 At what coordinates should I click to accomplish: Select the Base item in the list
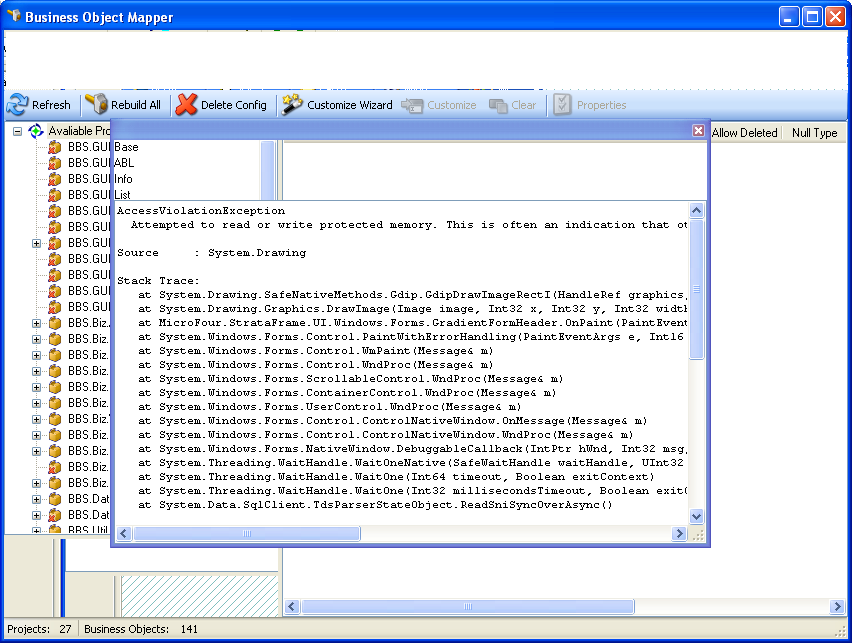click(126, 147)
